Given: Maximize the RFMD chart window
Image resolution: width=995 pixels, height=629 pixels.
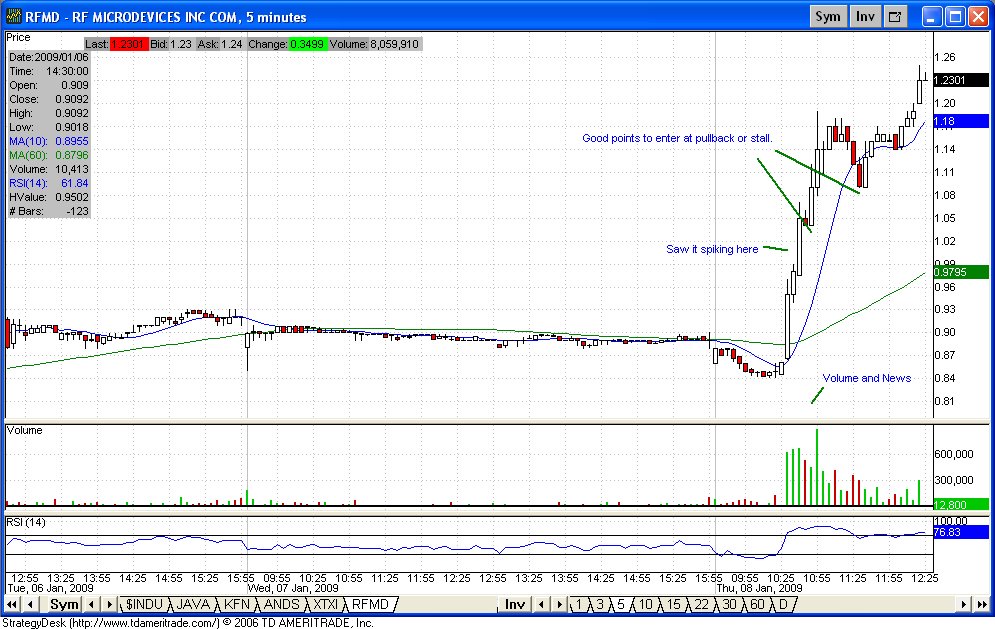Looking at the screenshot, I should 955,17.
